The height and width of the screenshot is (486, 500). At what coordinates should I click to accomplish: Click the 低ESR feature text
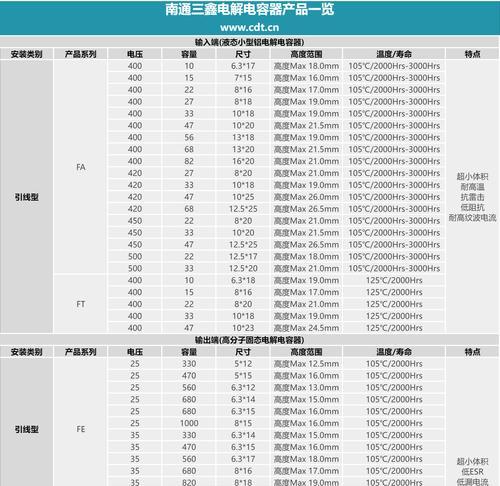472,472
